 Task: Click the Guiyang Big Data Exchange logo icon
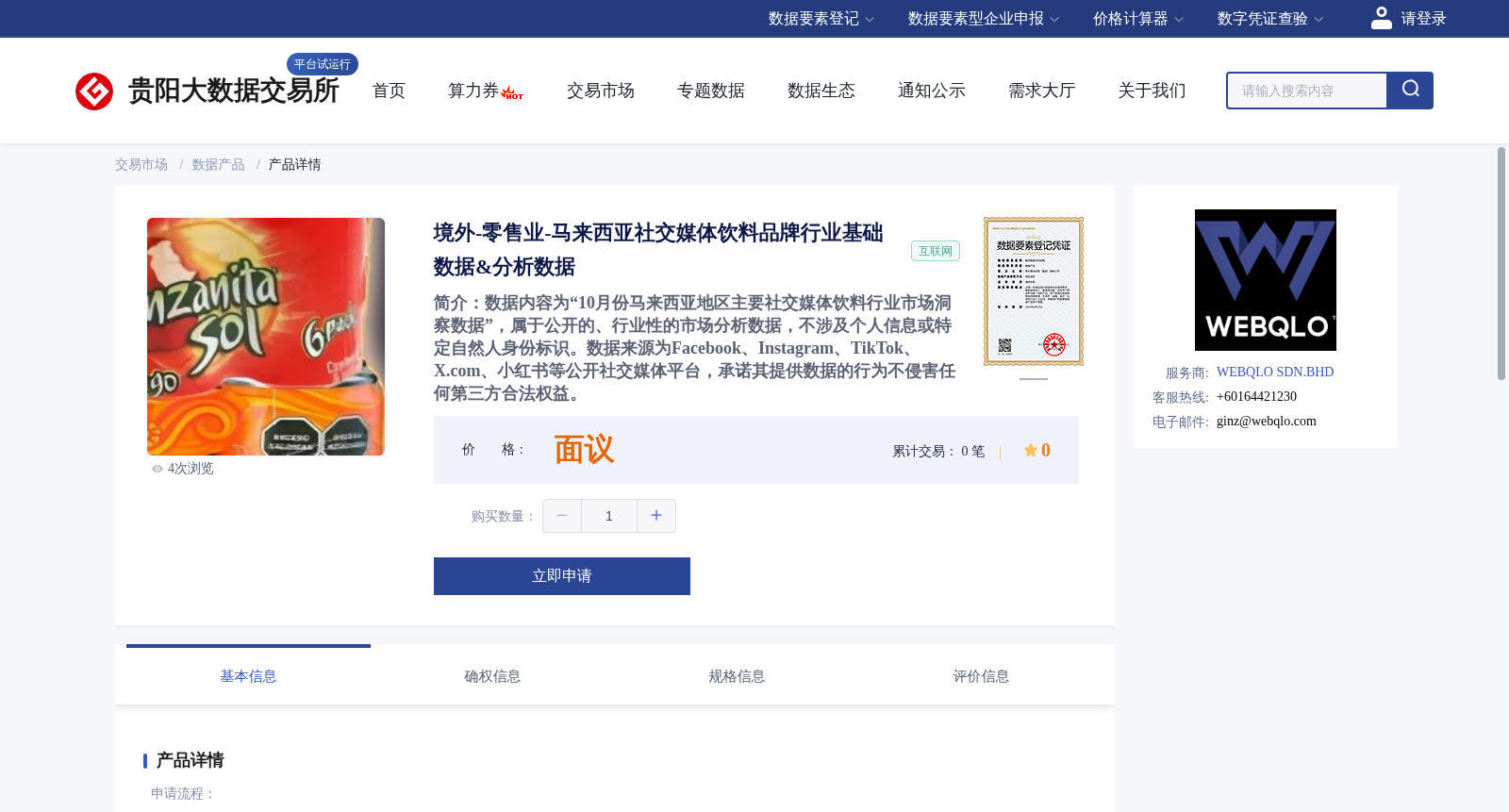pos(94,91)
